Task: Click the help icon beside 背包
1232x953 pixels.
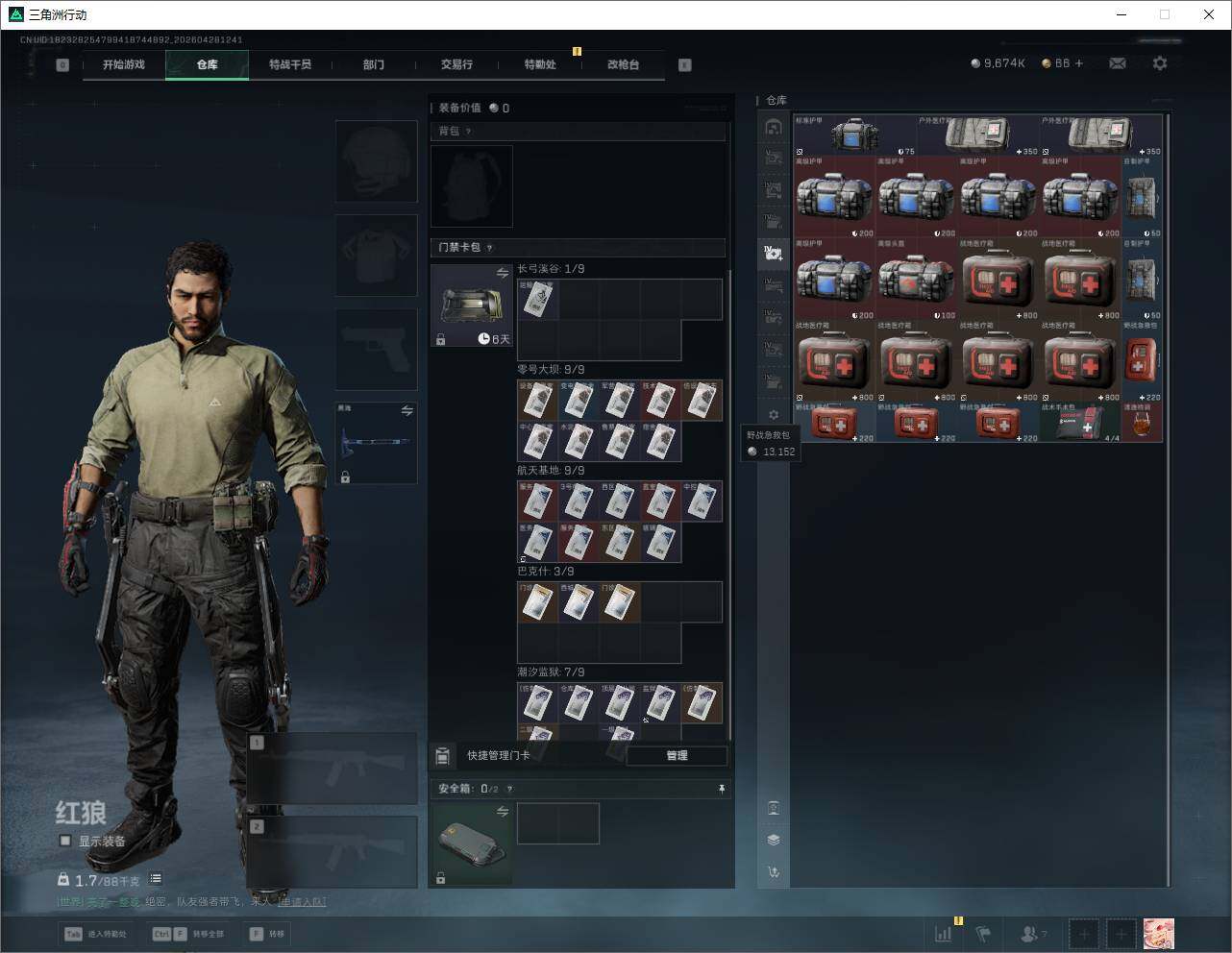Action: [469, 132]
